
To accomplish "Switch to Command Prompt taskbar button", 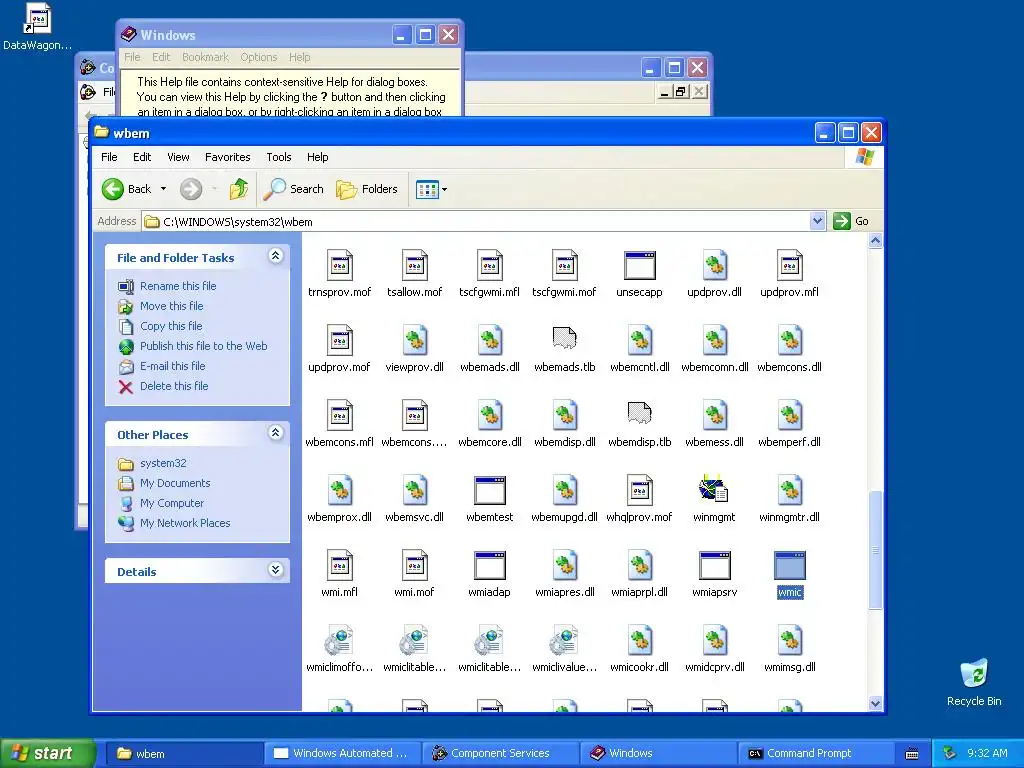I will coord(816,754).
